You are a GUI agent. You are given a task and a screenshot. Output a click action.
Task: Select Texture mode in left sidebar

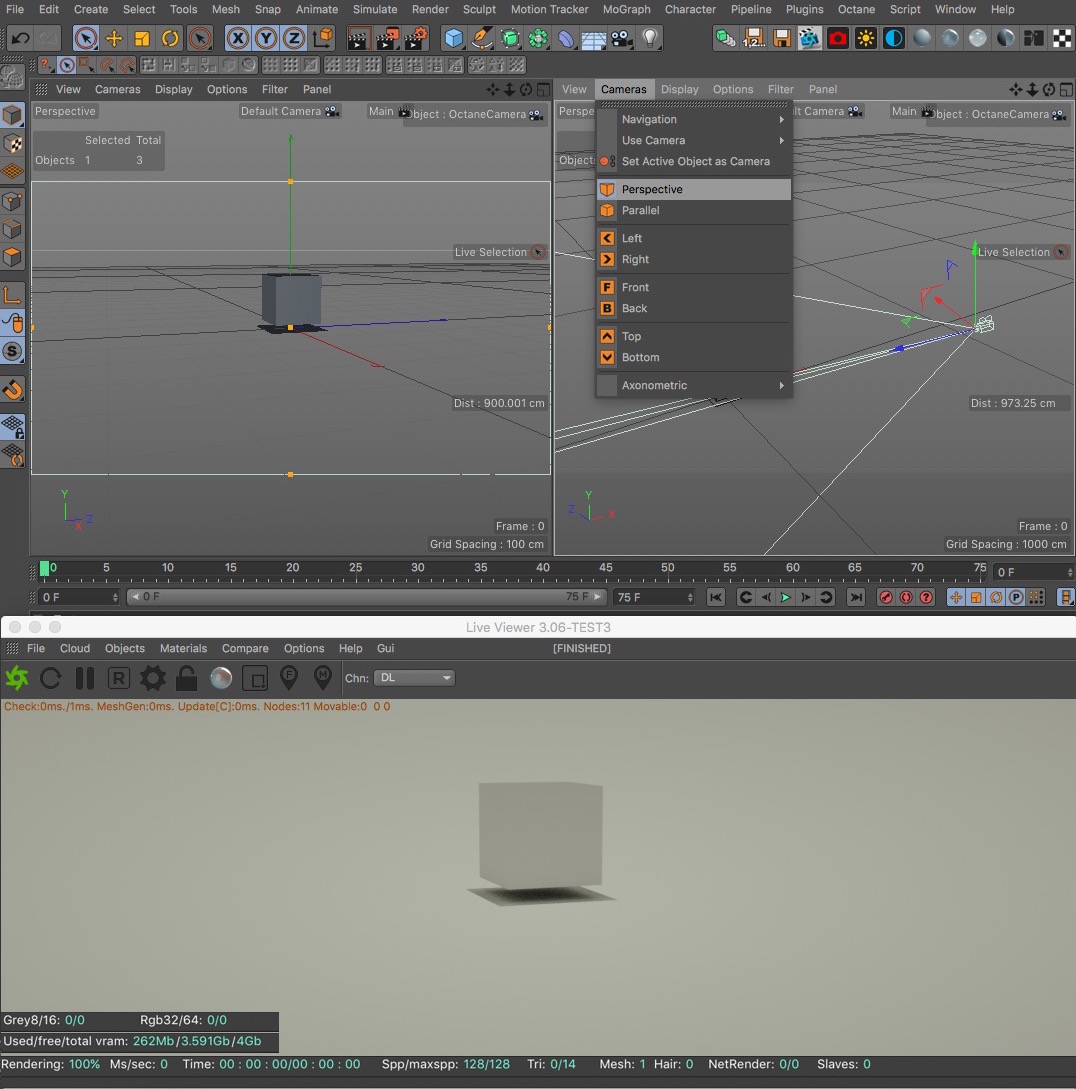pos(13,143)
